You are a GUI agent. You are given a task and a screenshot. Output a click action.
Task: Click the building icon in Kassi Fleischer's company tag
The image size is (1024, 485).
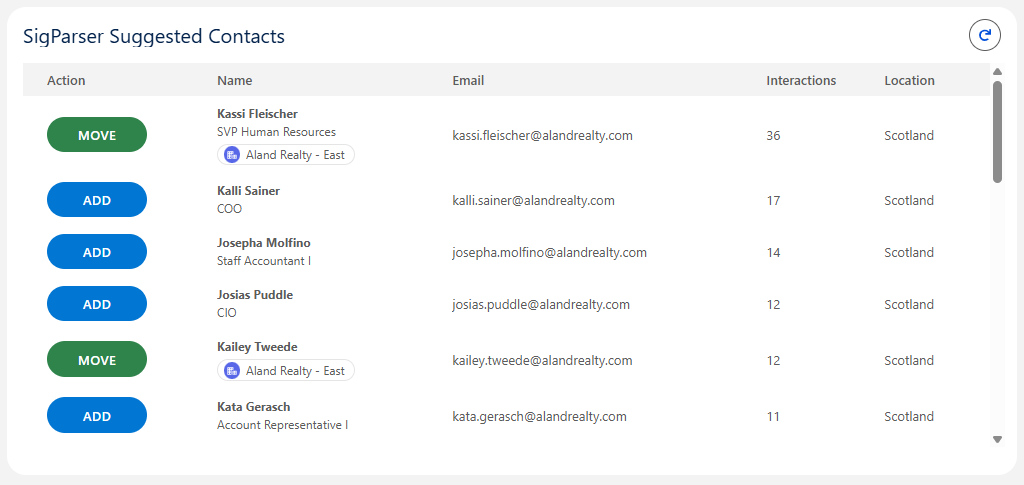(232, 155)
